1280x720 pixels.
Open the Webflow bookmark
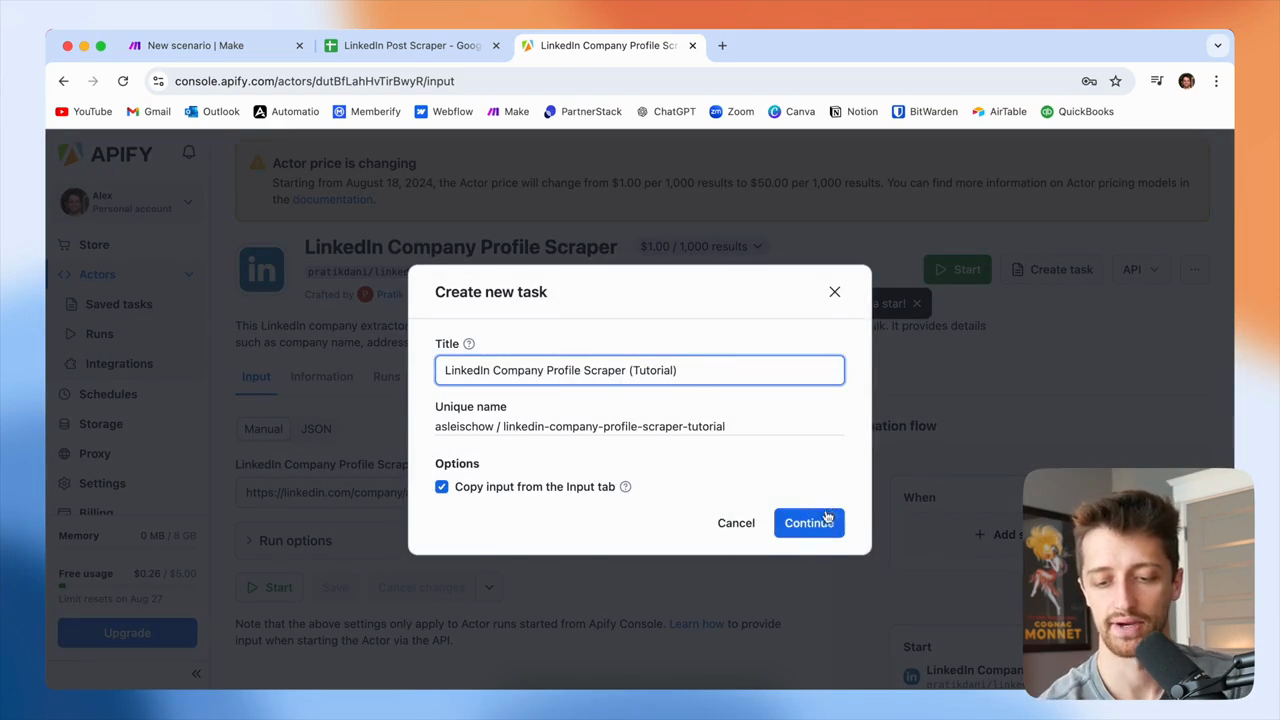(x=444, y=112)
